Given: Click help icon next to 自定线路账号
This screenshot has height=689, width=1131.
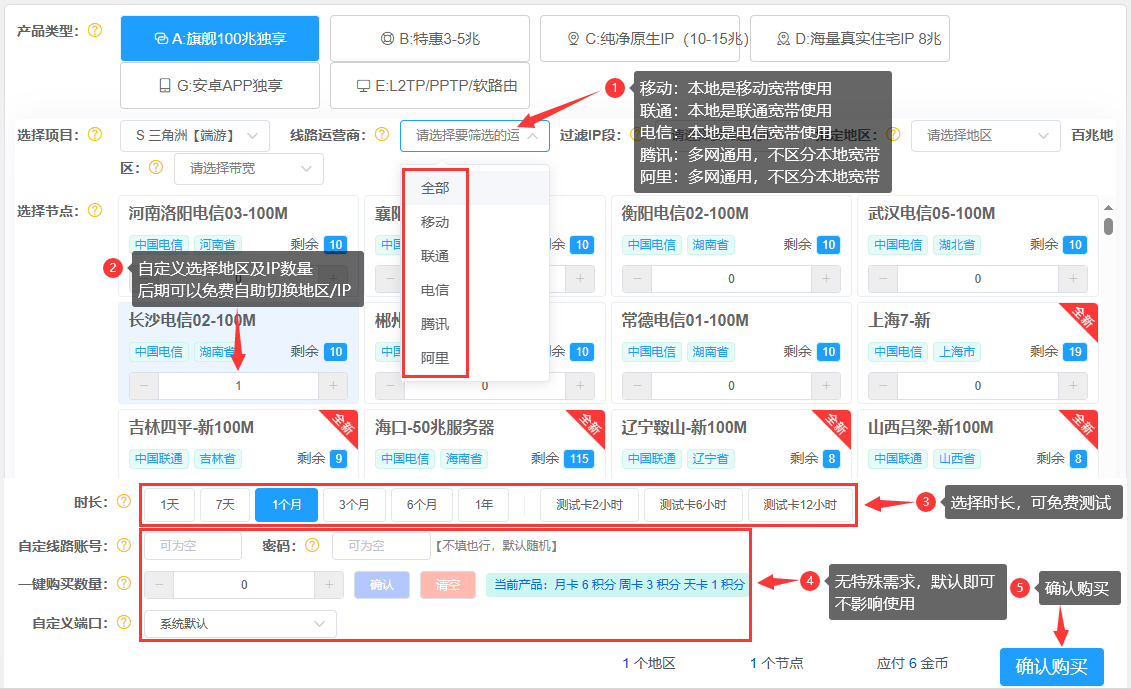Looking at the screenshot, I should [x=124, y=545].
